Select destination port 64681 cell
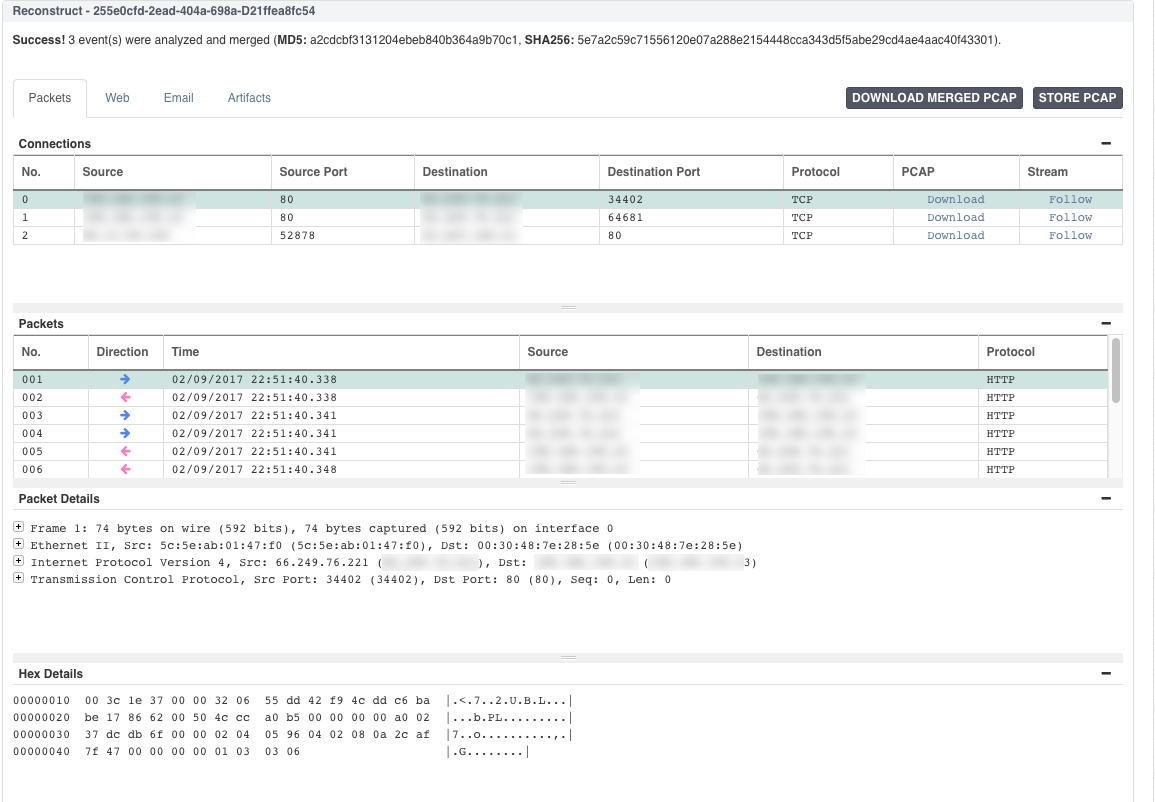 point(691,217)
